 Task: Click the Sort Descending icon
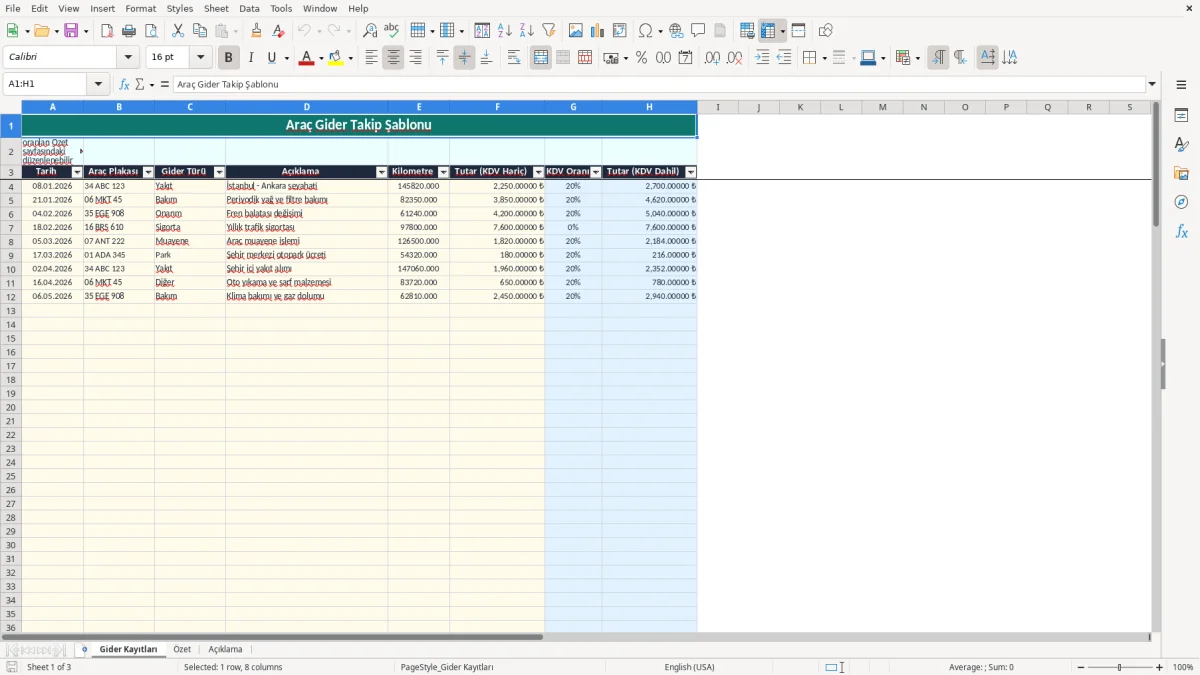point(527,31)
